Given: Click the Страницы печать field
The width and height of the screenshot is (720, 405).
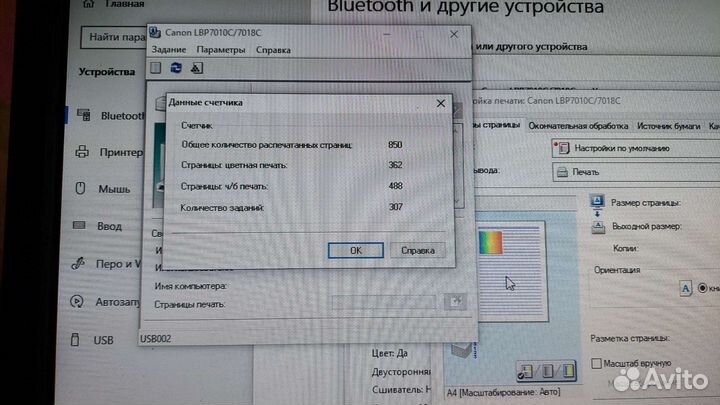Looking at the screenshot, I should [383, 302].
